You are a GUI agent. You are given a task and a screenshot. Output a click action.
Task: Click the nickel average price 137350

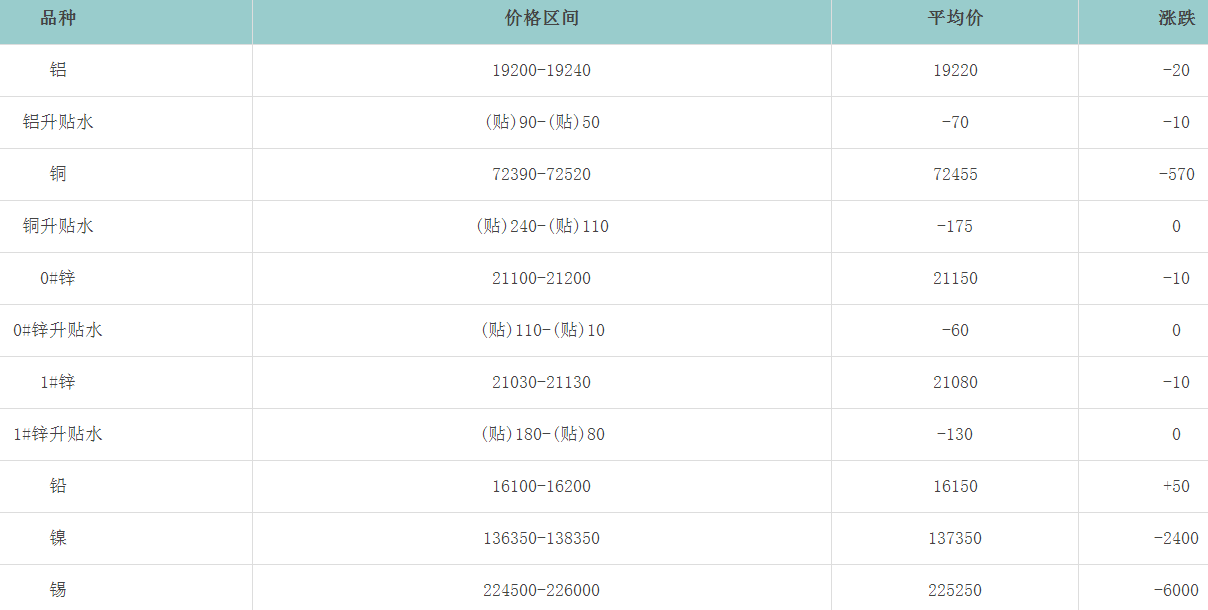coord(955,538)
